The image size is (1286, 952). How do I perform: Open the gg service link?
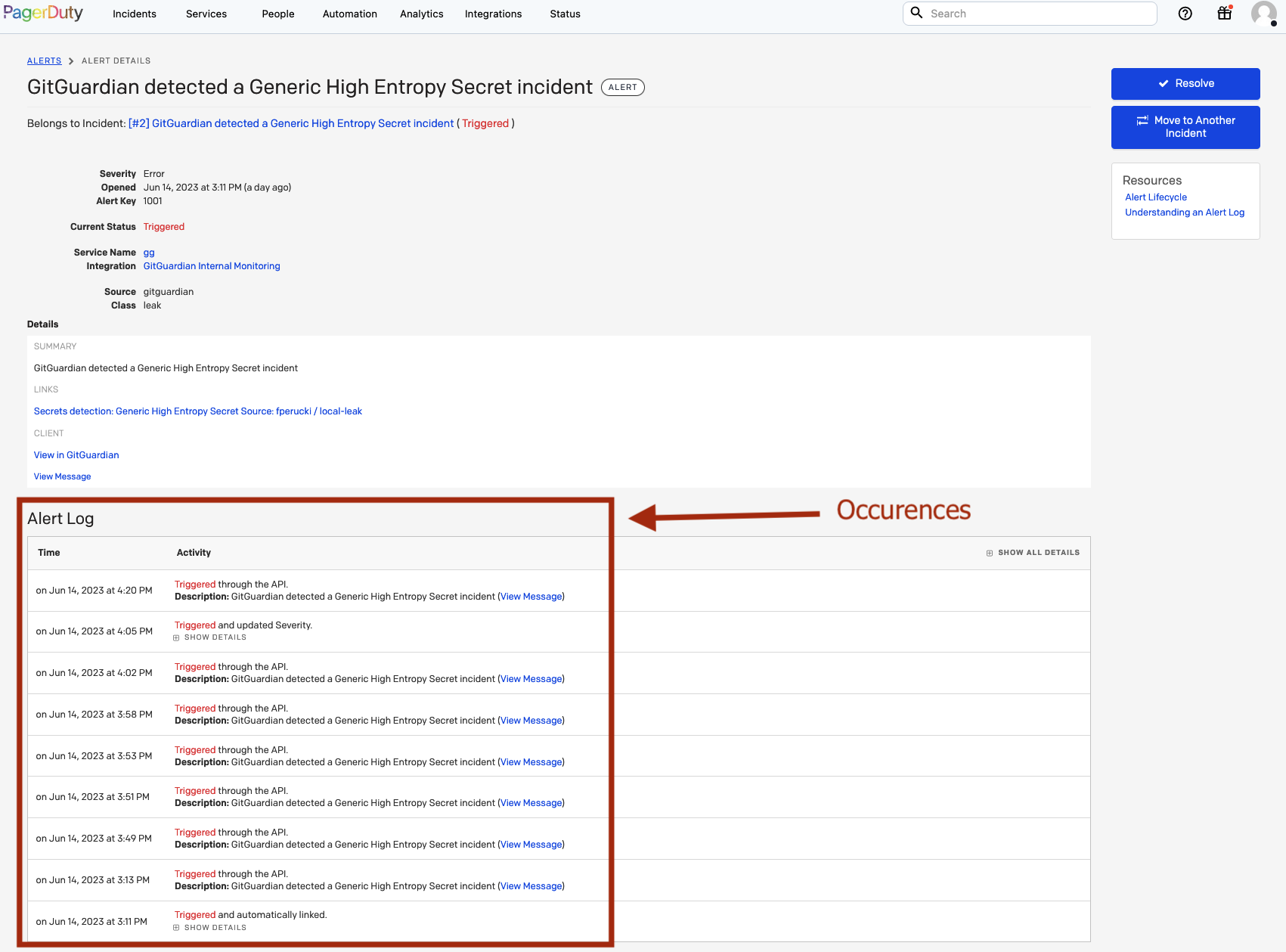point(149,253)
